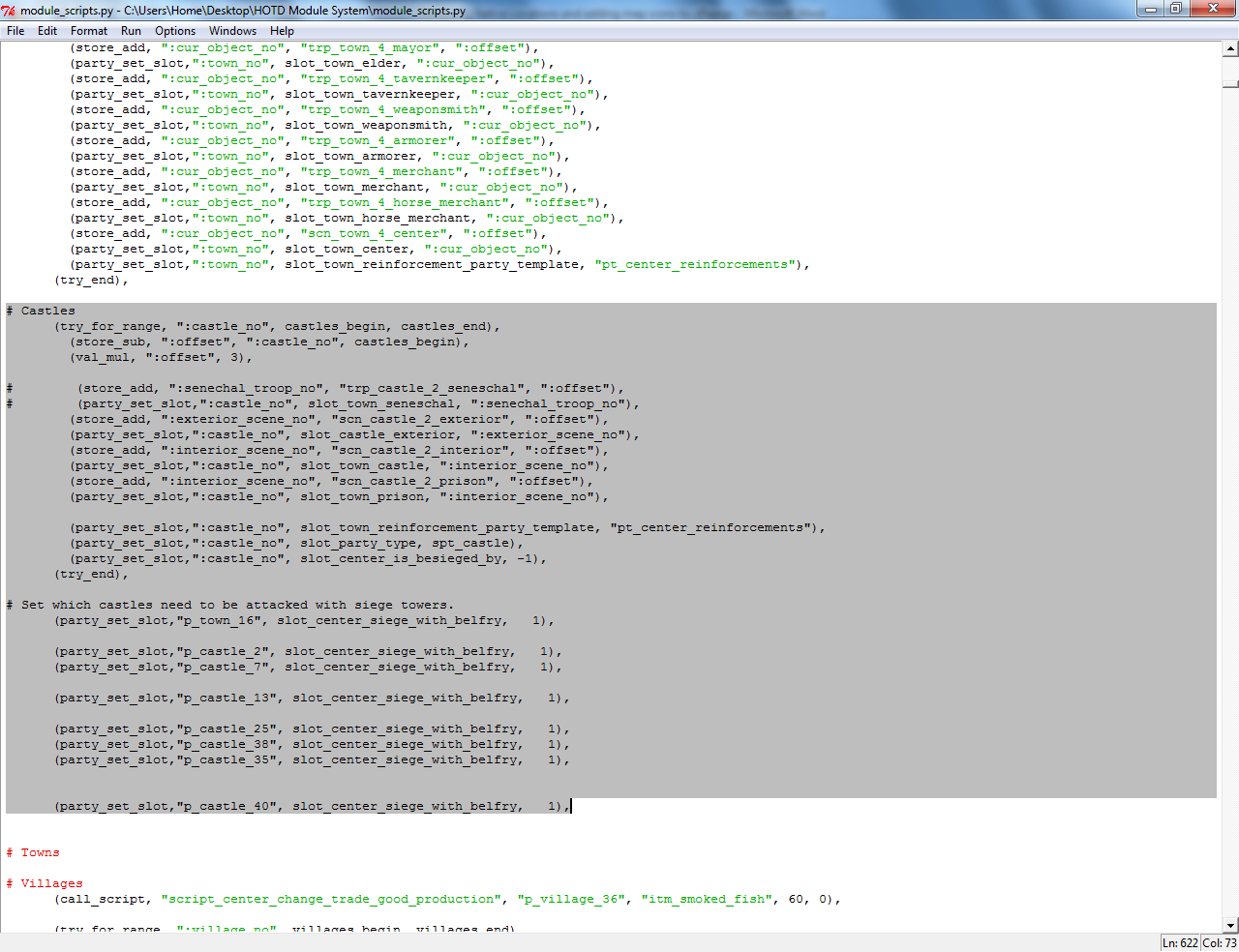Viewport: 1239px width, 952px height.
Task: Open the Windows menu
Action: tap(233, 31)
